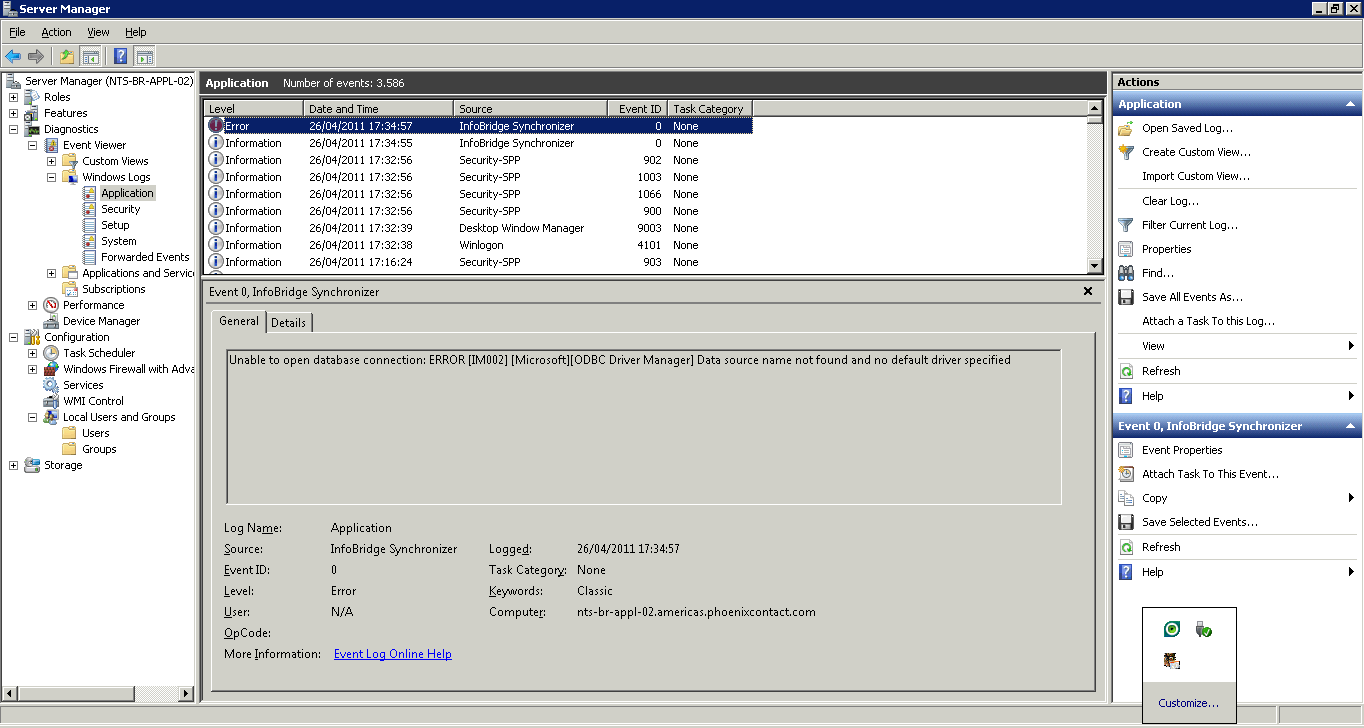
Task: Collapse the Application actions section
Action: pyautogui.click(x=1351, y=104)
